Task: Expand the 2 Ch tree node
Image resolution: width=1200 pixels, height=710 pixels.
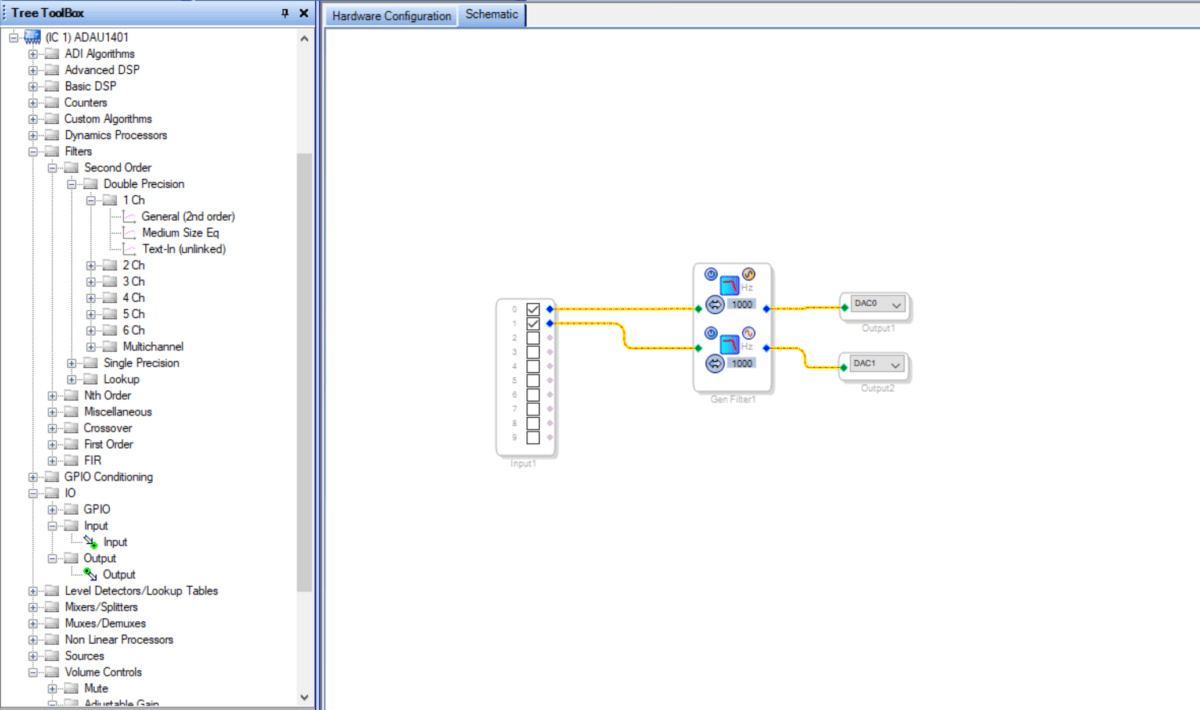Action: [91, 265]
